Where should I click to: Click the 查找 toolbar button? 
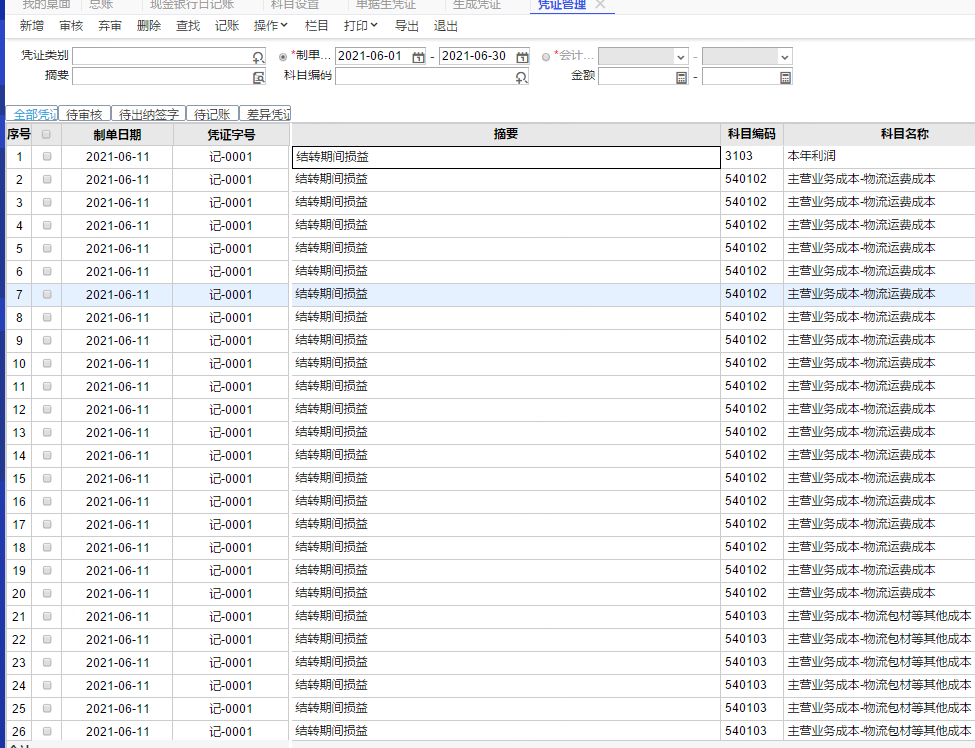[x=188, y=25]
